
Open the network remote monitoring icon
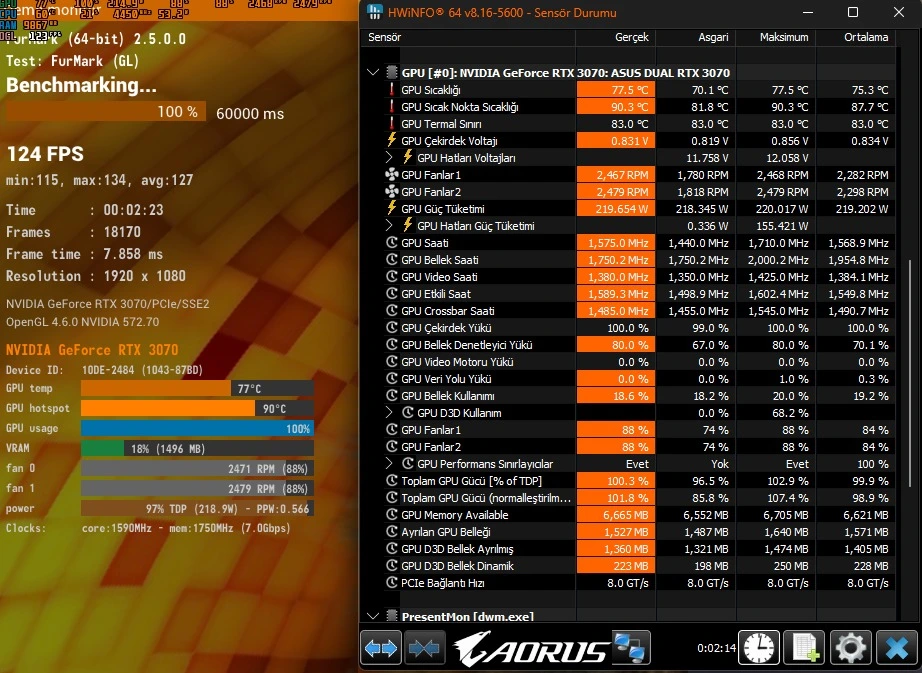tap(631, 647)
